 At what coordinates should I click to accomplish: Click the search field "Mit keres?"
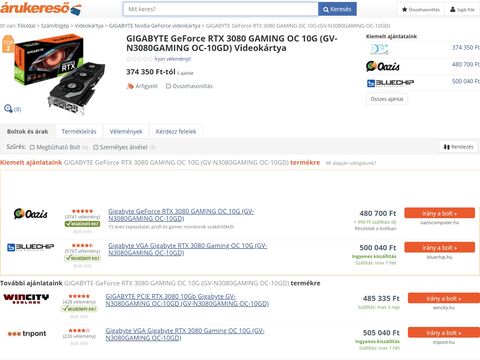220,9
